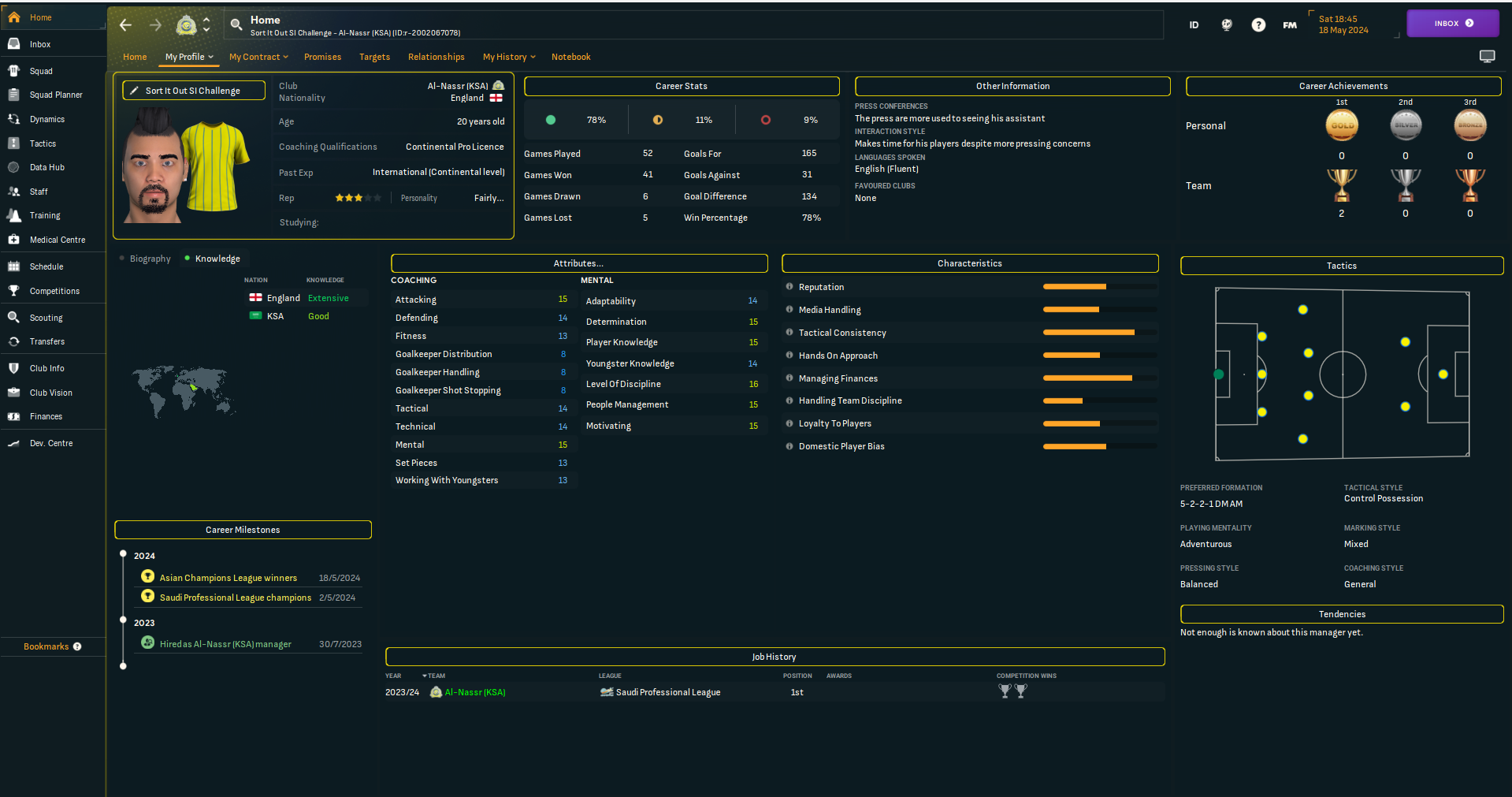Open the Dynamics sidebar icon
The height and width of the screenshot is (797, 1512).
[14, 119]
